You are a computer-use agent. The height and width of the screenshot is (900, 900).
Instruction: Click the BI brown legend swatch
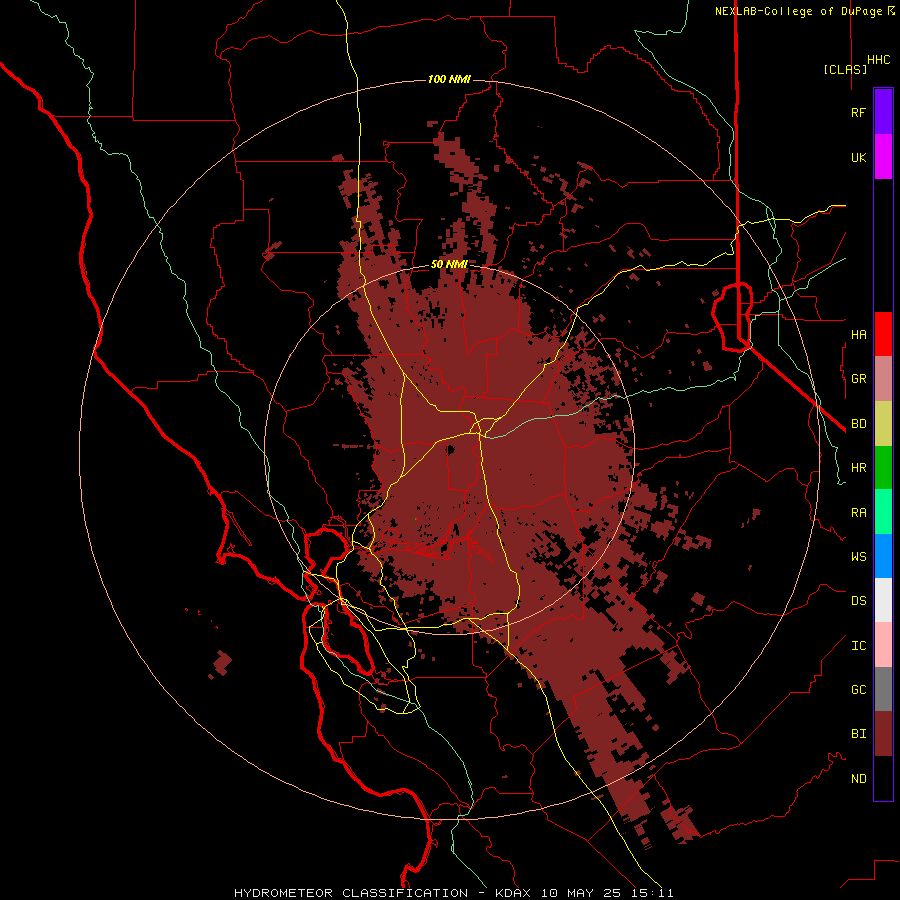coord(883,734)
